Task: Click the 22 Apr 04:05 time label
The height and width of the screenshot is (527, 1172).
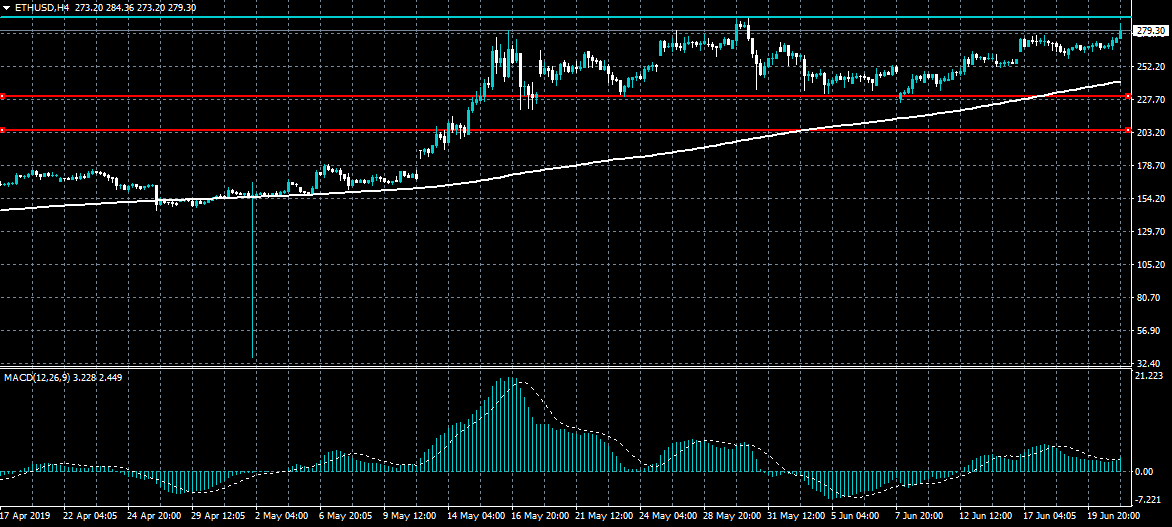Action: coord(92,516)
